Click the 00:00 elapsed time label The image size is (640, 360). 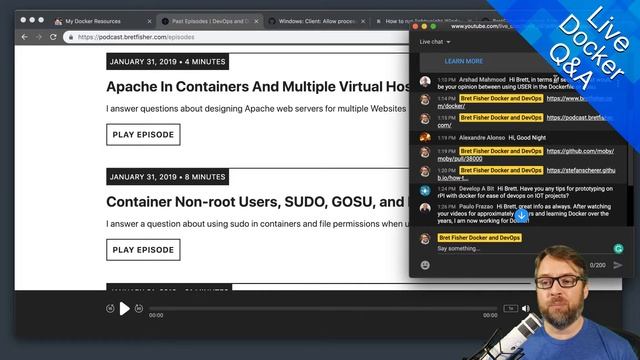click(x=156, y=316)
